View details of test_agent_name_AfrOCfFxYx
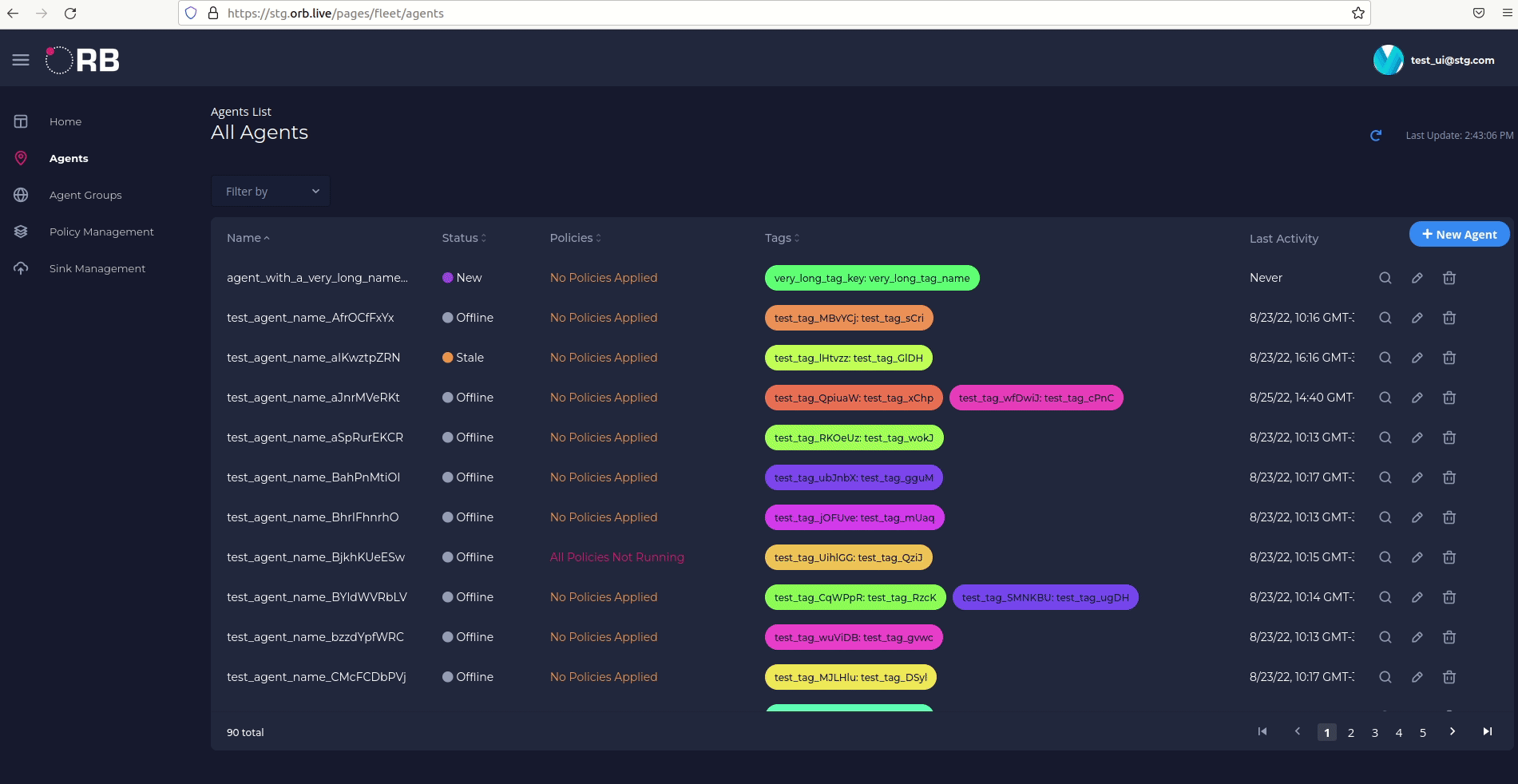The width and height of the screenshot is (1518, 784). (1385, 318)
